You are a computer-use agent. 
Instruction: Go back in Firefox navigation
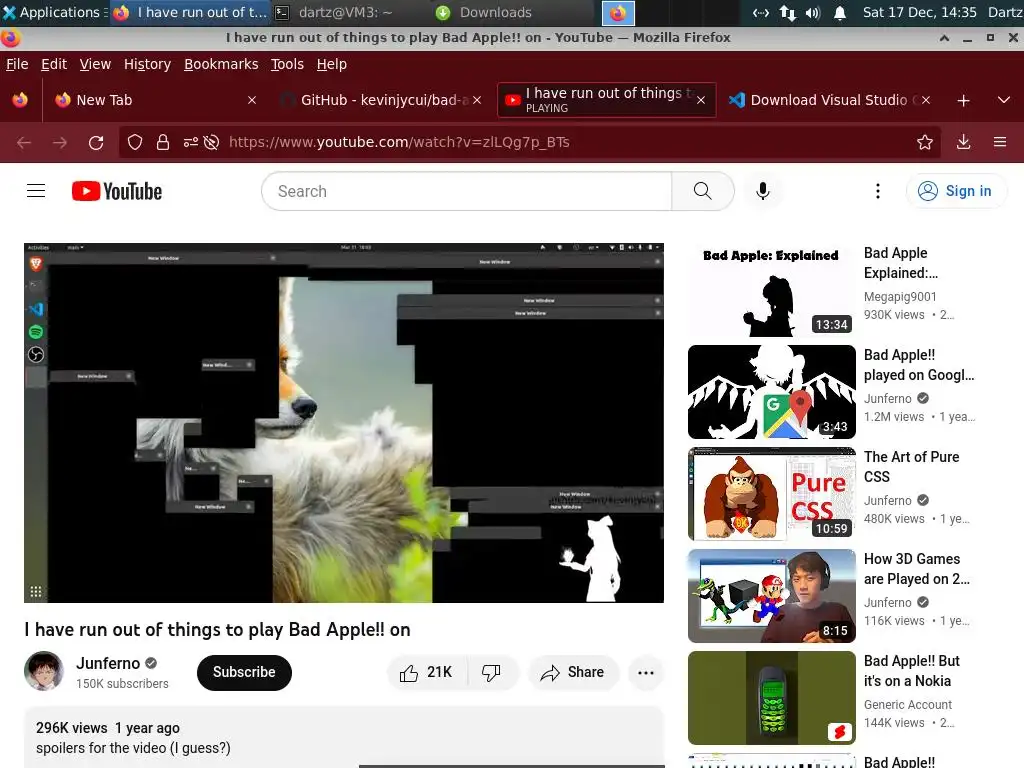(x=24, y=142)
